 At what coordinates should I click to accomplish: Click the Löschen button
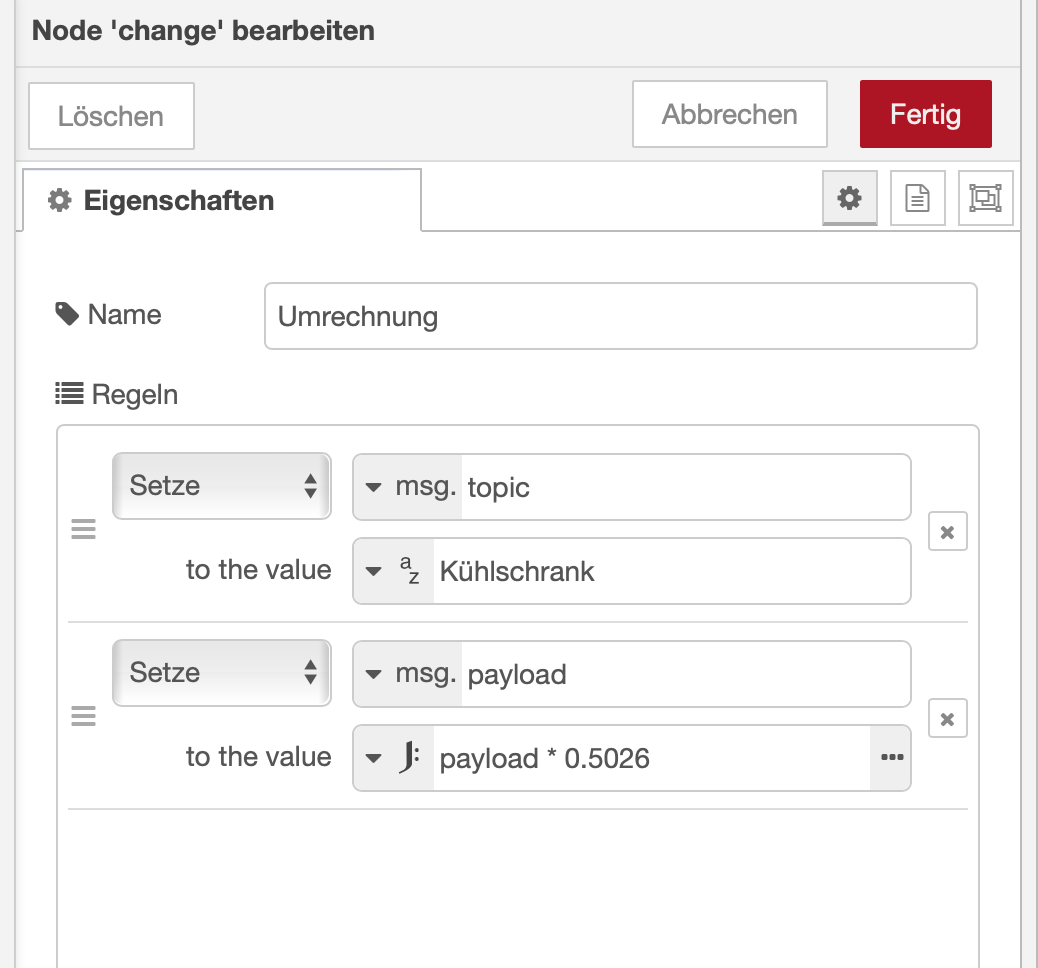[111, 116]
